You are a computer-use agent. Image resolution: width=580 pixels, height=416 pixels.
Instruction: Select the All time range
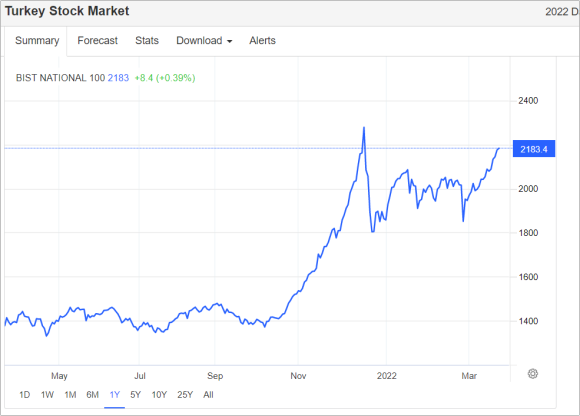point(208,395)
